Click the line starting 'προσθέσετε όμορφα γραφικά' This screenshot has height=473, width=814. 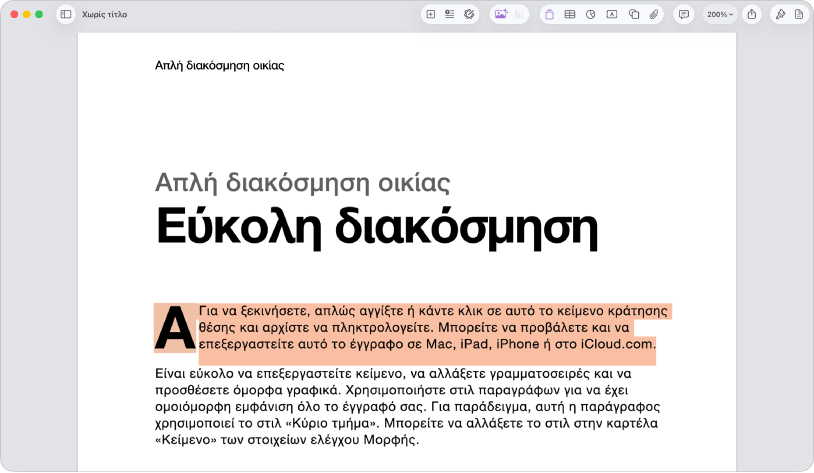point(391,390)
